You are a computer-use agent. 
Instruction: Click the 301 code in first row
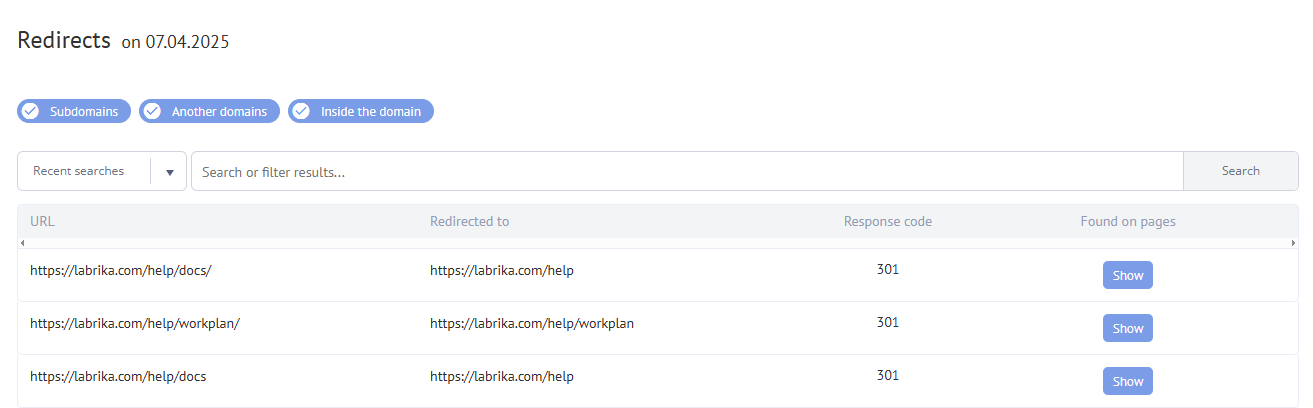887,269
